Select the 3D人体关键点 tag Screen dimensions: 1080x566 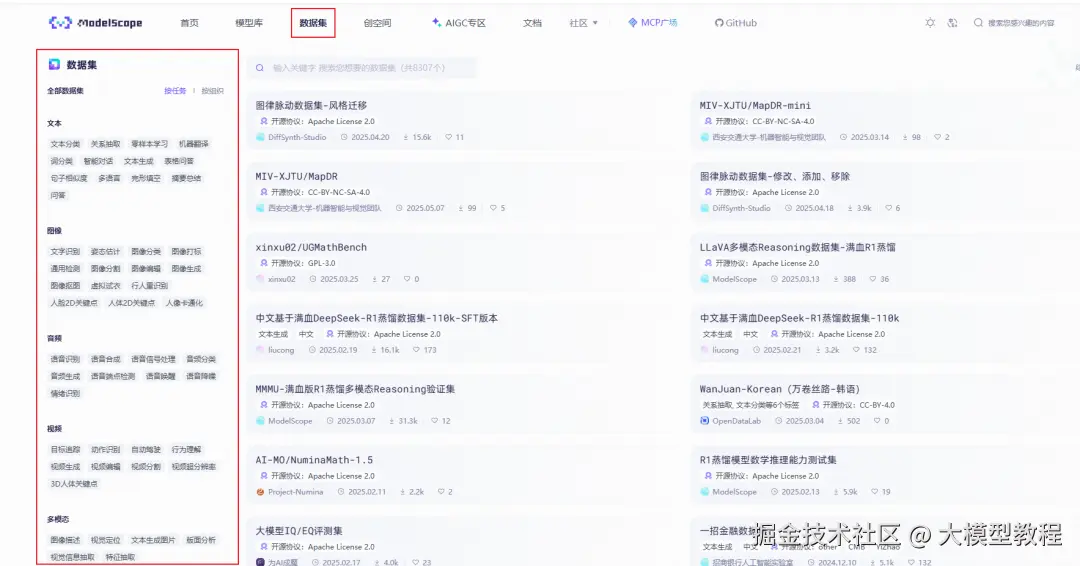pyautogui.click(x=74, y=484)
